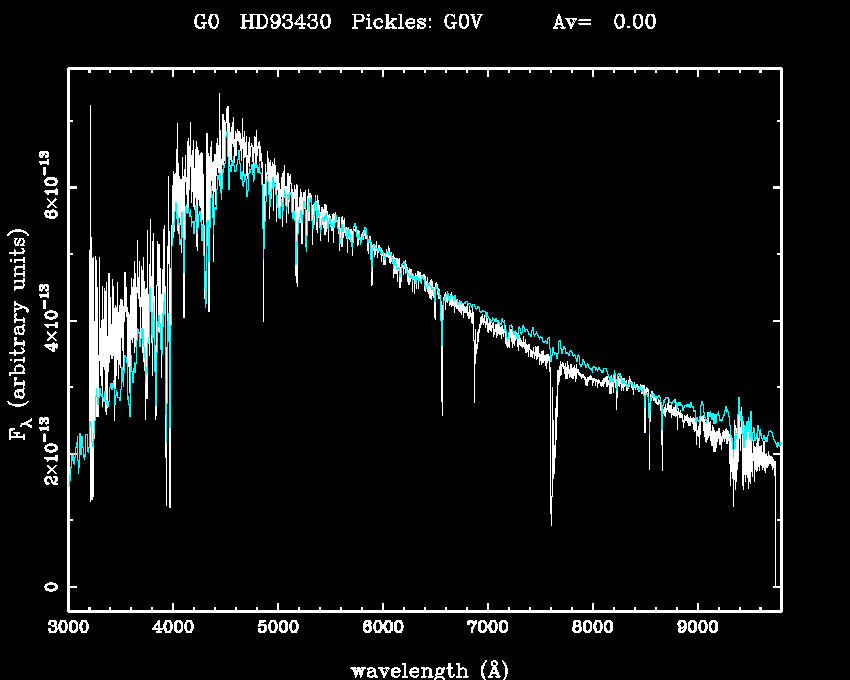Click the 6000 tick label on x-axis
Screen dimensions: 850x680
[x=383, y=629]
